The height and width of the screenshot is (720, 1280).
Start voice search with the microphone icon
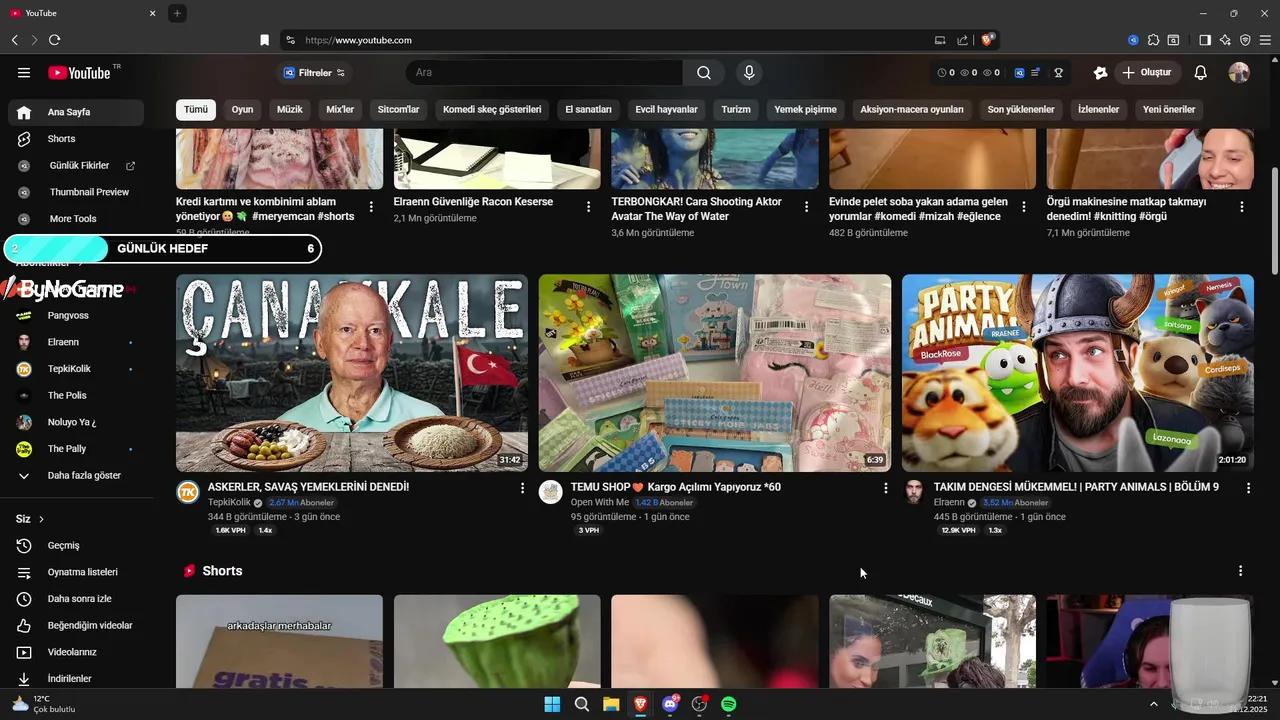click(x=749, y=72)
